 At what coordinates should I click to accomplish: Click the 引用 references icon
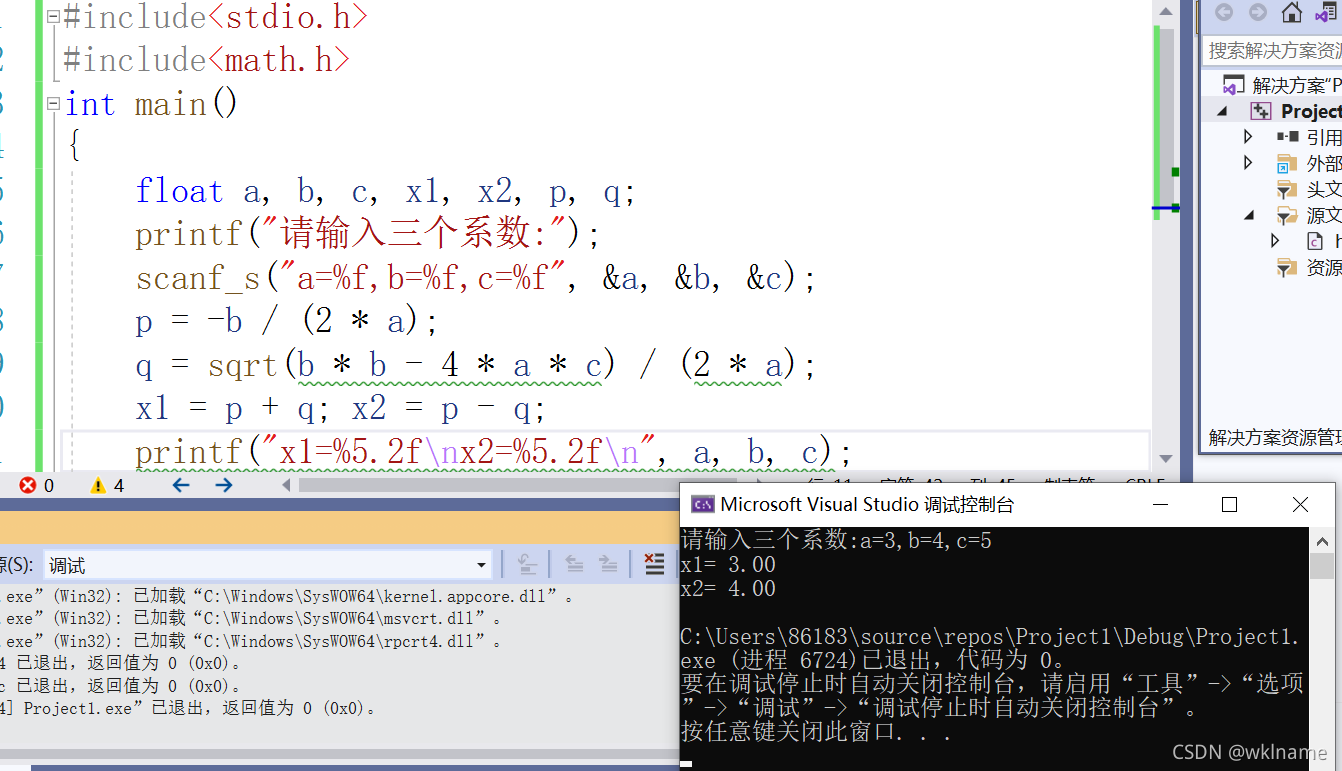(1287, 137)
